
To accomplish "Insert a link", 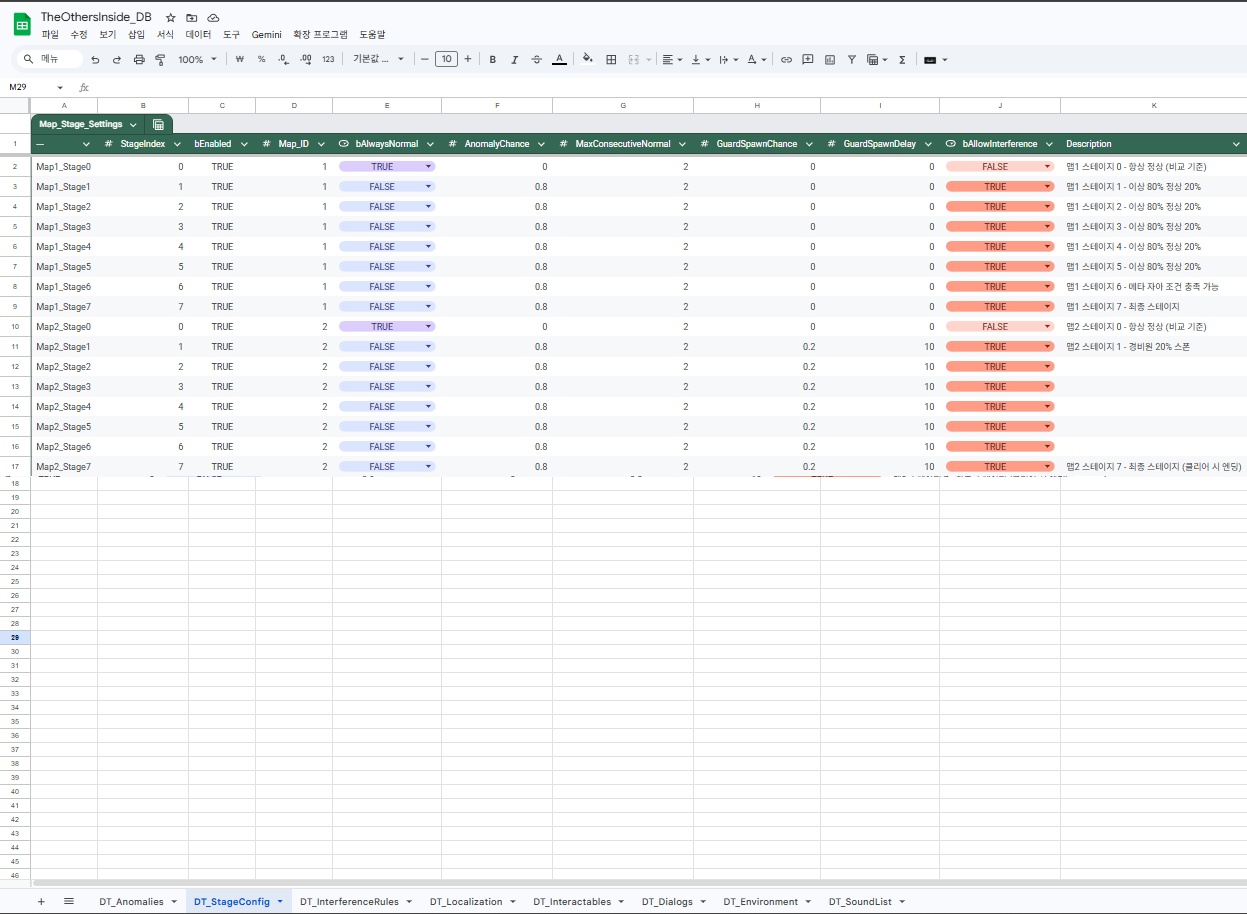I will (786, 60).
